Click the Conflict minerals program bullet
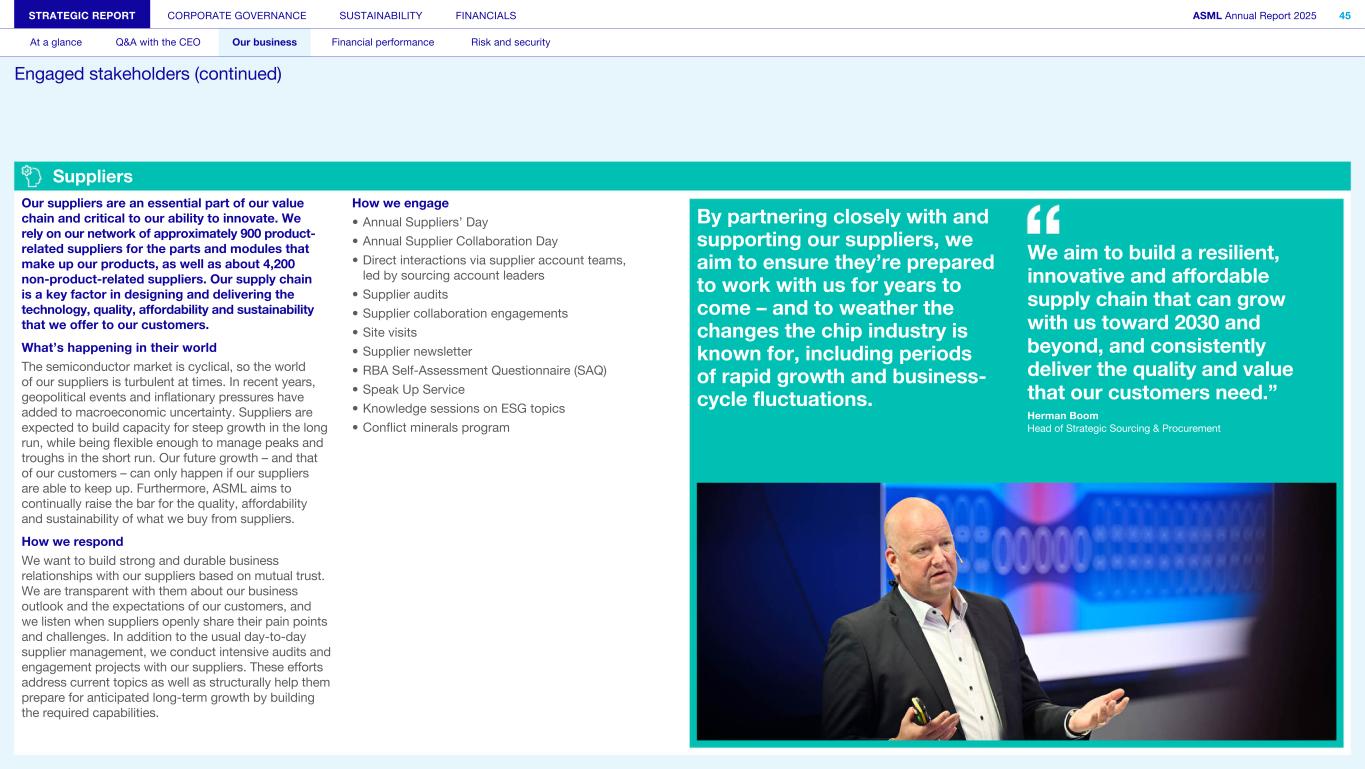Viewport: 1365px width, 769px height. (x=435, y=427)
